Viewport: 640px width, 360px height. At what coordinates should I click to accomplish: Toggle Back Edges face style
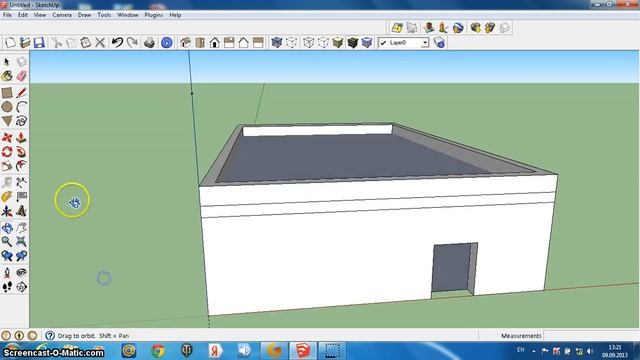(291, 42)
